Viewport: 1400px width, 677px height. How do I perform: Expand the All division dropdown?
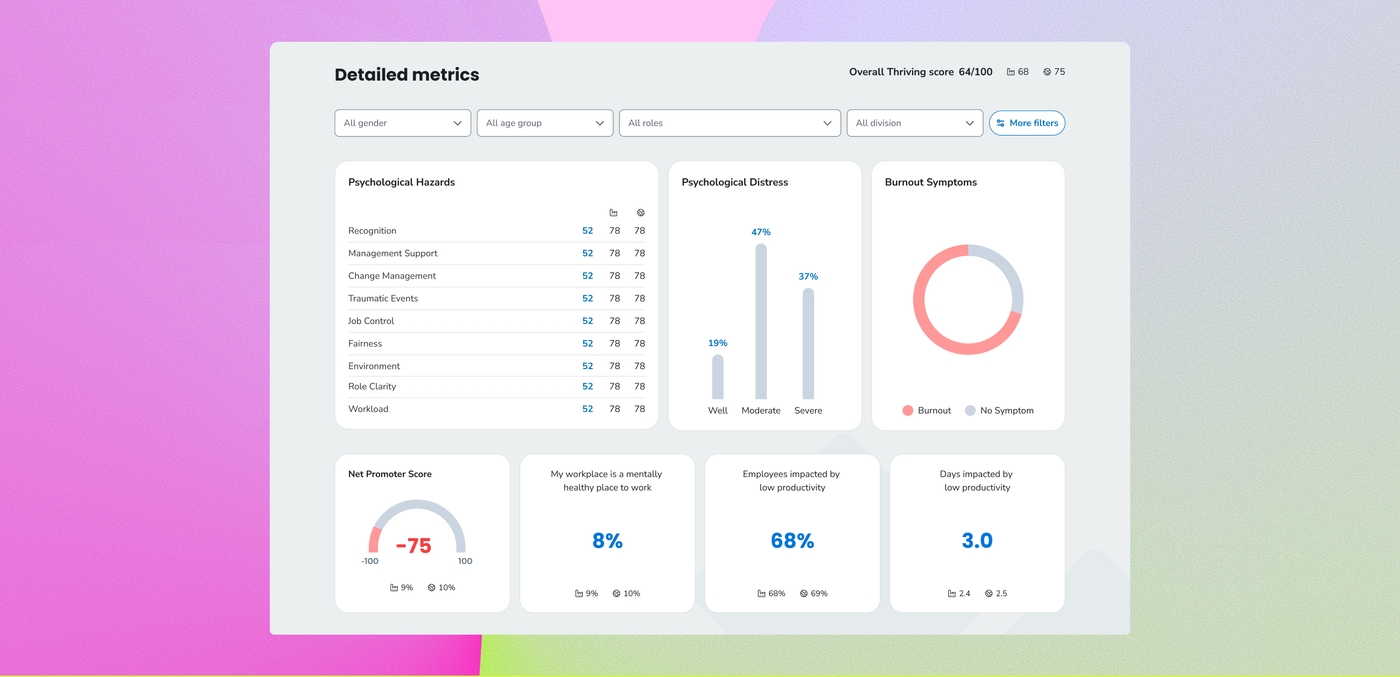[915, 123]
